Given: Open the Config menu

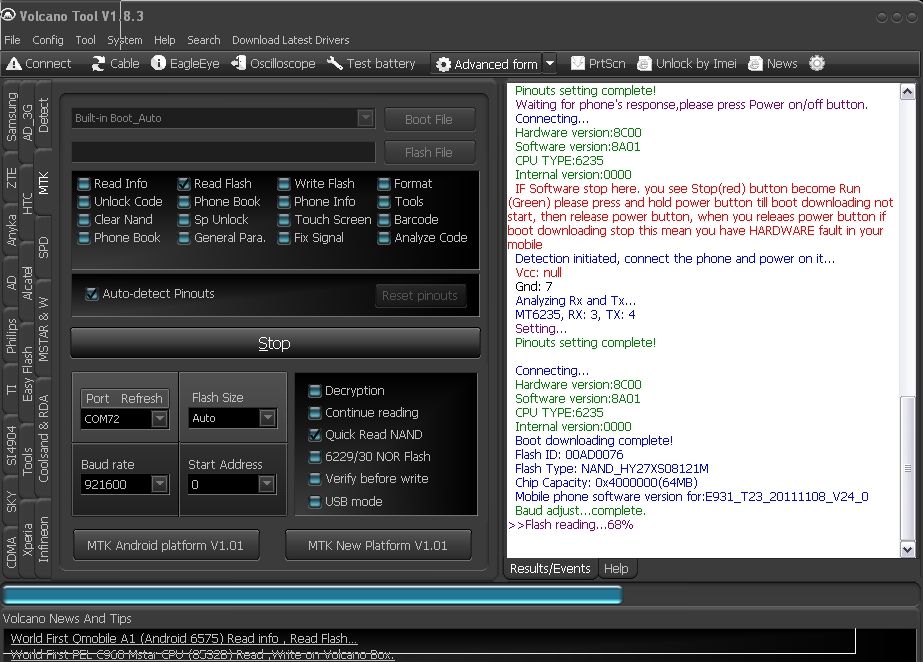Looking at the screenshot, I should (x=47, y=40).
